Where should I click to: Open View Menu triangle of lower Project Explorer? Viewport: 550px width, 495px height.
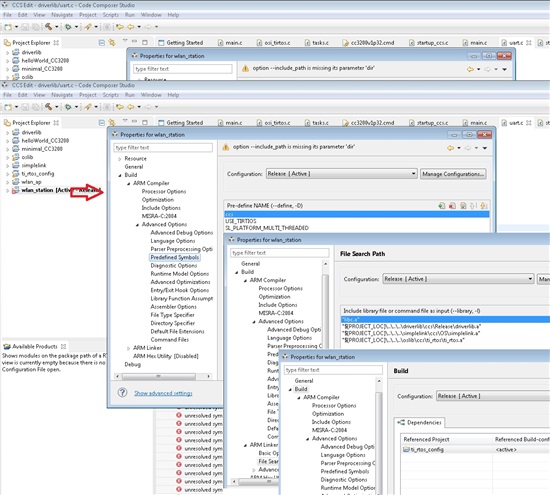point(125,121)
